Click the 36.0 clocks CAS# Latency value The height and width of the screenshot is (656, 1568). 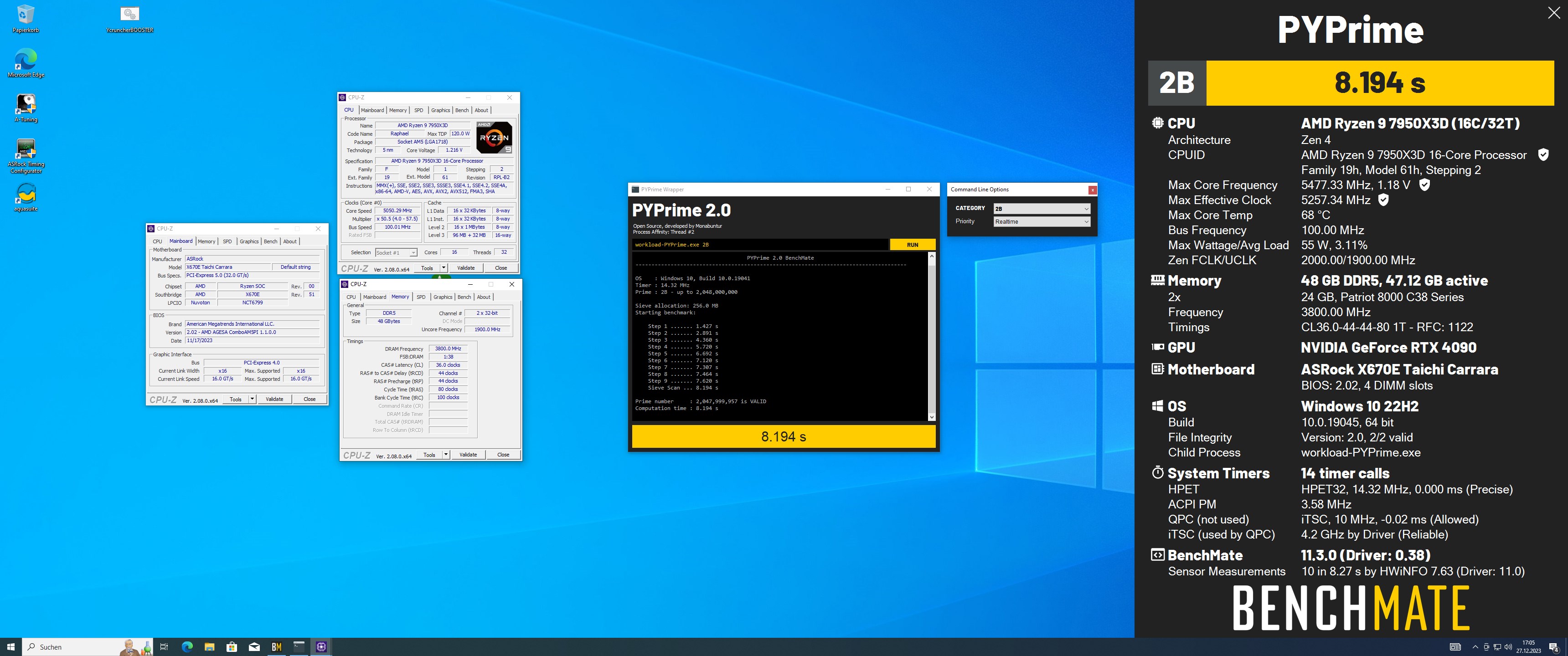tap(448, 365)
